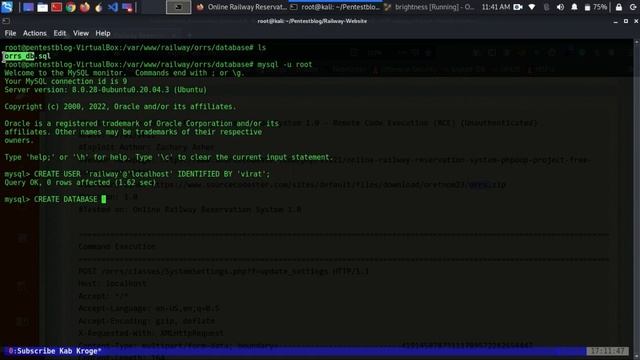Open the Wi-Fi network indicator

(x=532, y=7)
